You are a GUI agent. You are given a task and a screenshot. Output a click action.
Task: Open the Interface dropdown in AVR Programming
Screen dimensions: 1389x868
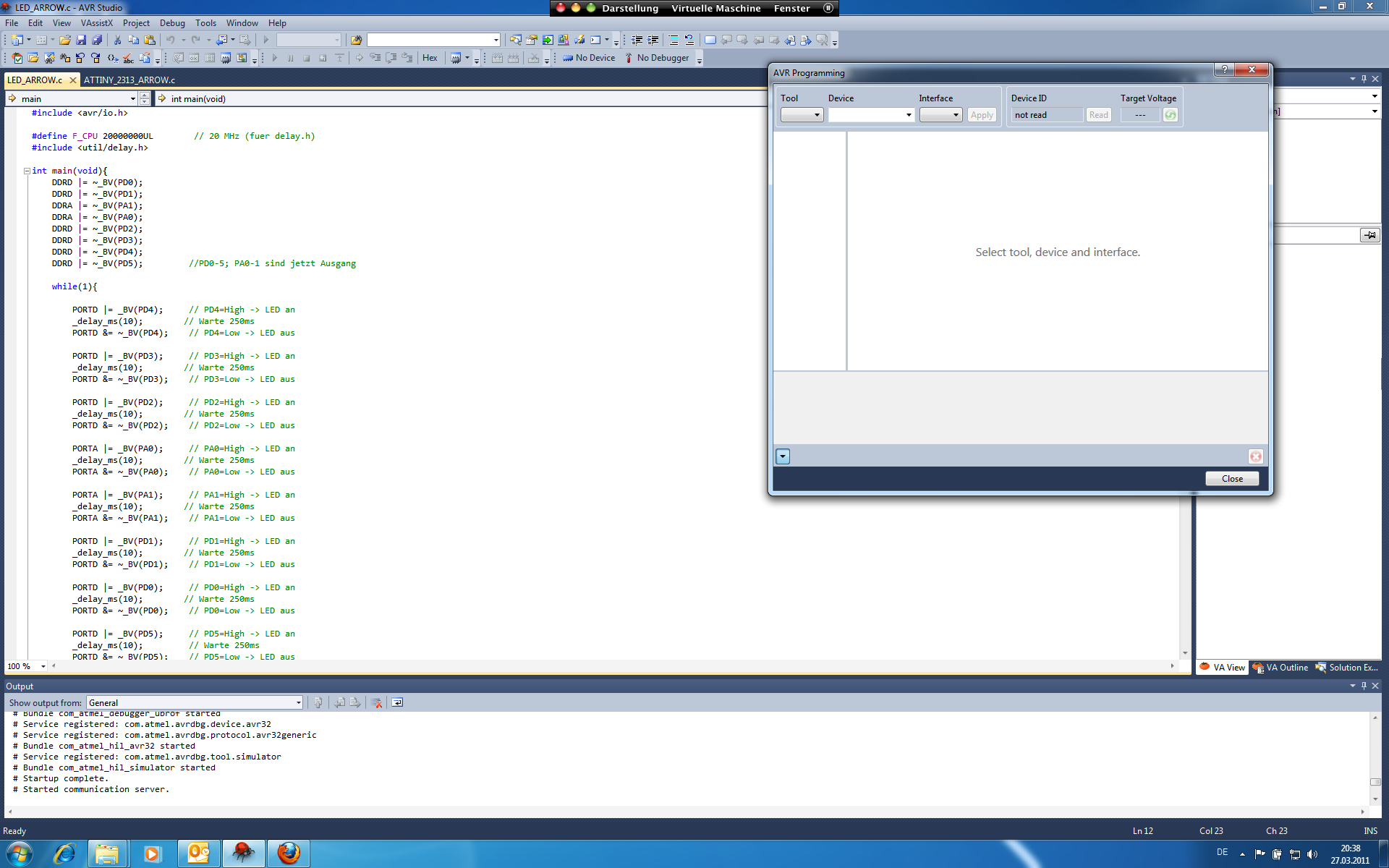click(940, 115)
